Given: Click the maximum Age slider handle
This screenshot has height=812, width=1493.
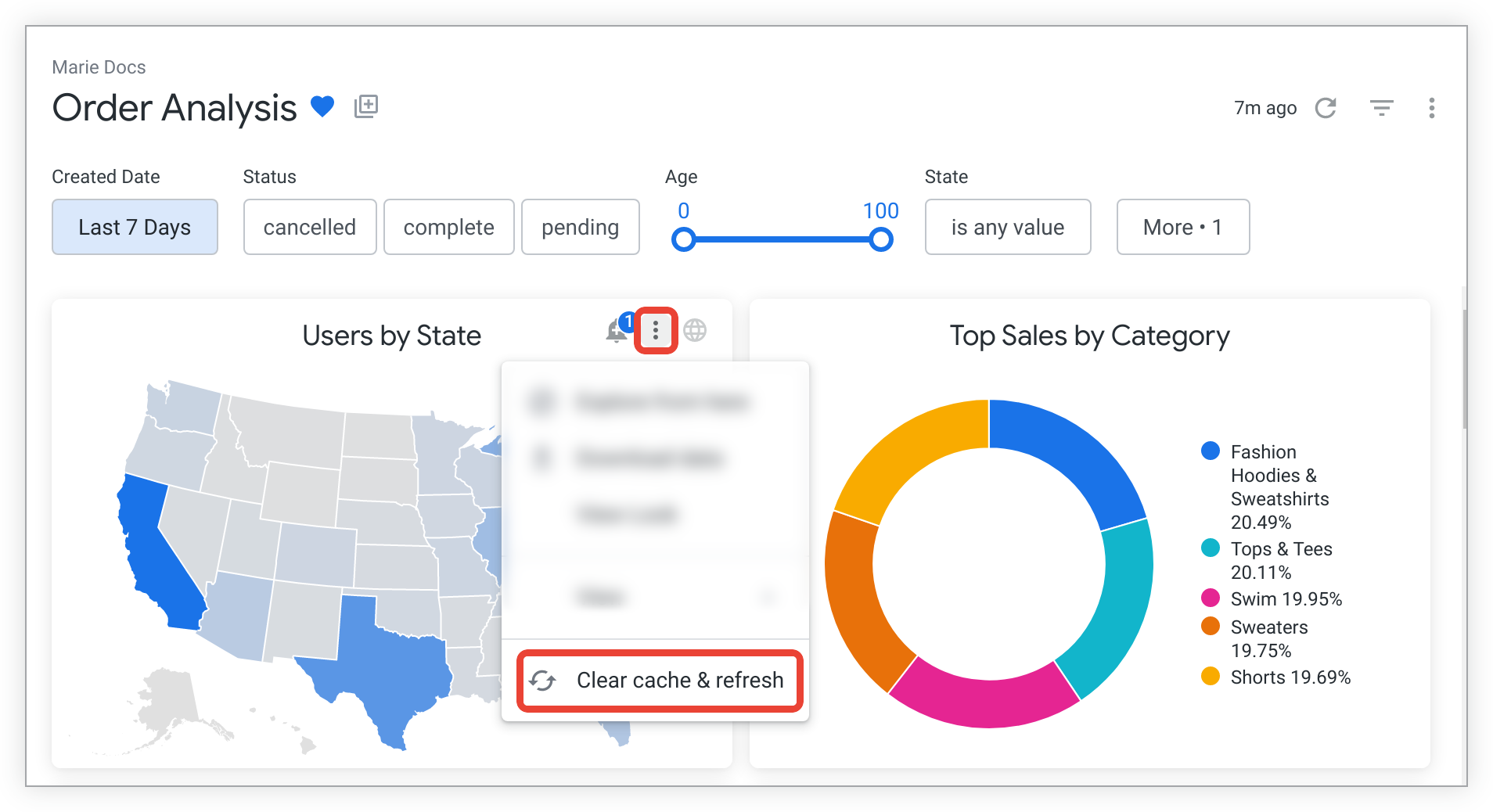Looking at the screenshot, I should click(881, 239).
